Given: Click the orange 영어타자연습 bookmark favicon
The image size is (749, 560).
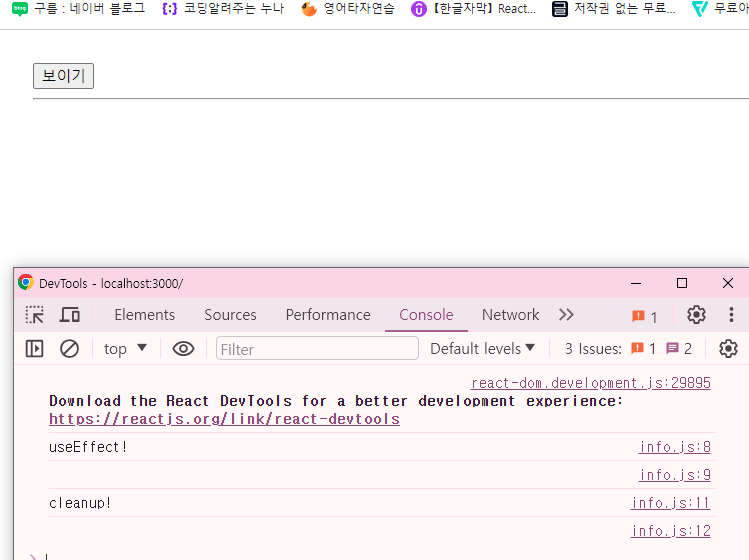Looking at the screenshot, I should point(309,9).
